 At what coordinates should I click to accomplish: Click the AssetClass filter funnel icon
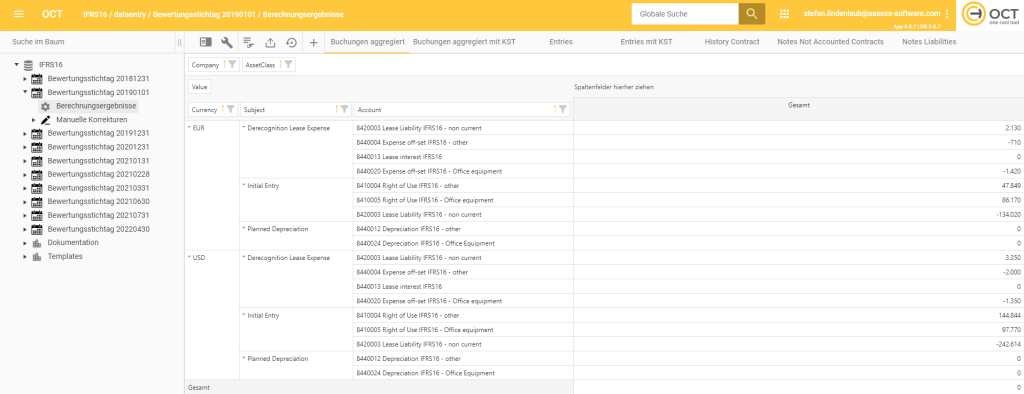[x=288, y=64]
